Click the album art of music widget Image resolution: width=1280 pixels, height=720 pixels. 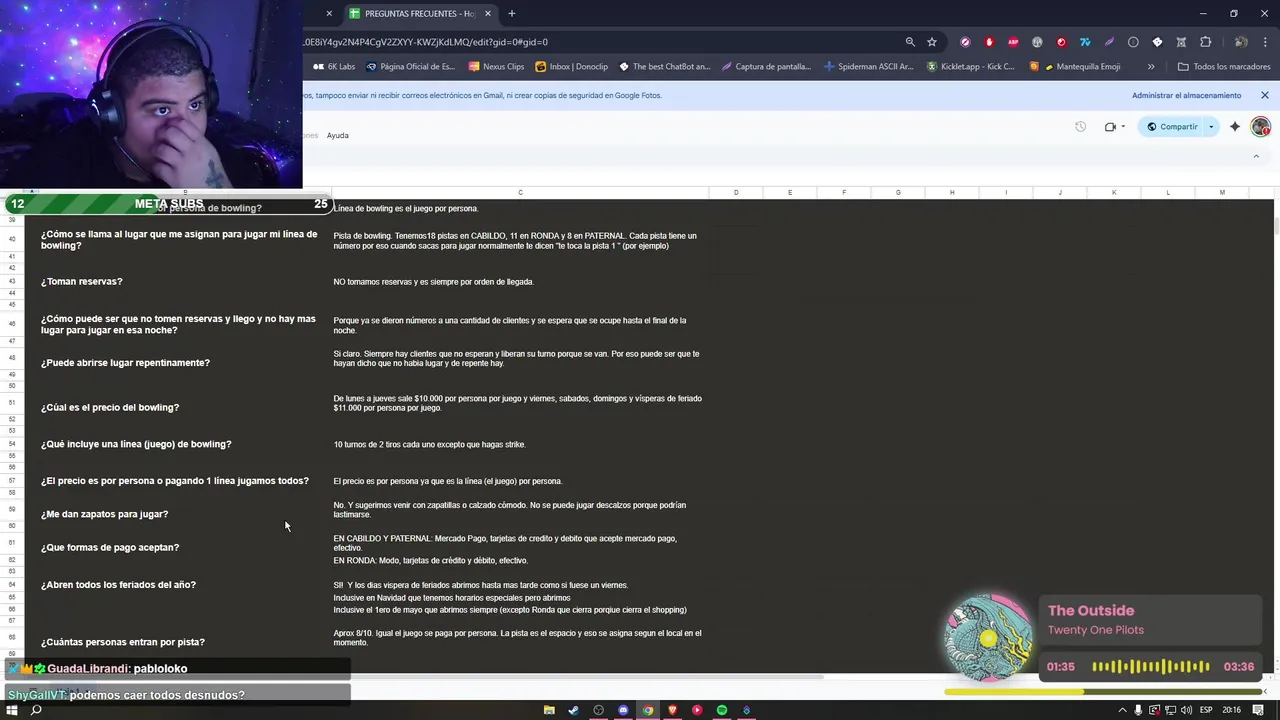[x=989, y=639]
